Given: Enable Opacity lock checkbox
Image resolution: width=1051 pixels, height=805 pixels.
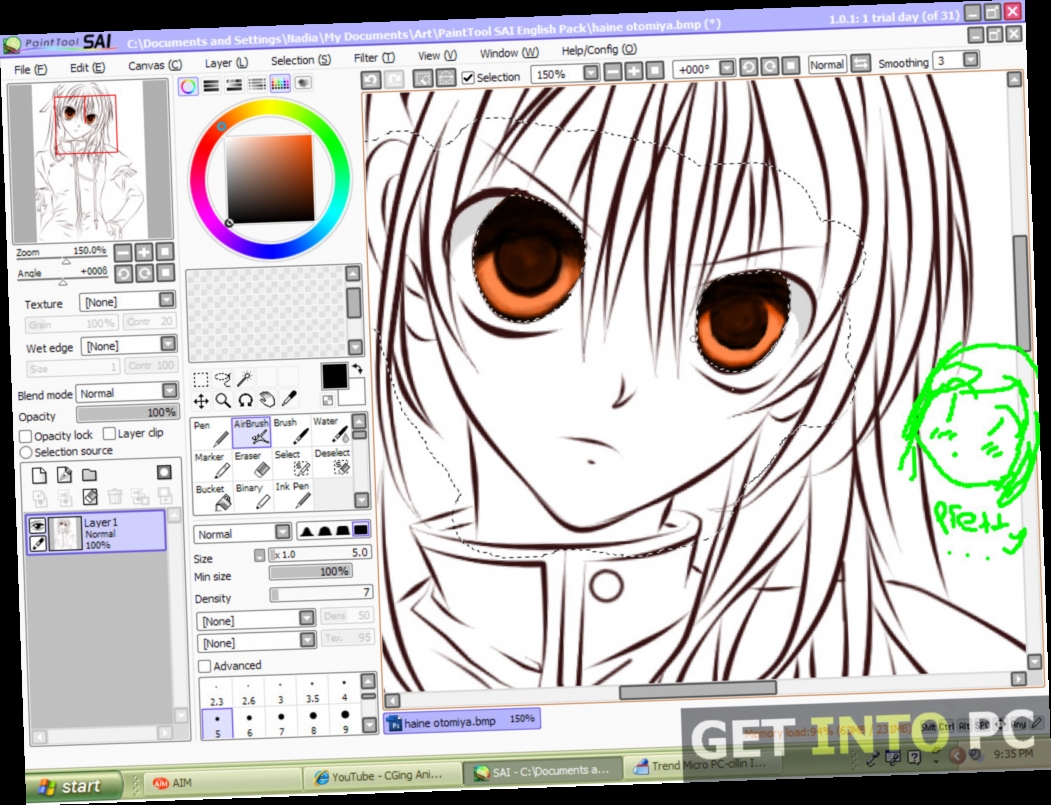Looking at the screenshot, I should tap(25, 436).
